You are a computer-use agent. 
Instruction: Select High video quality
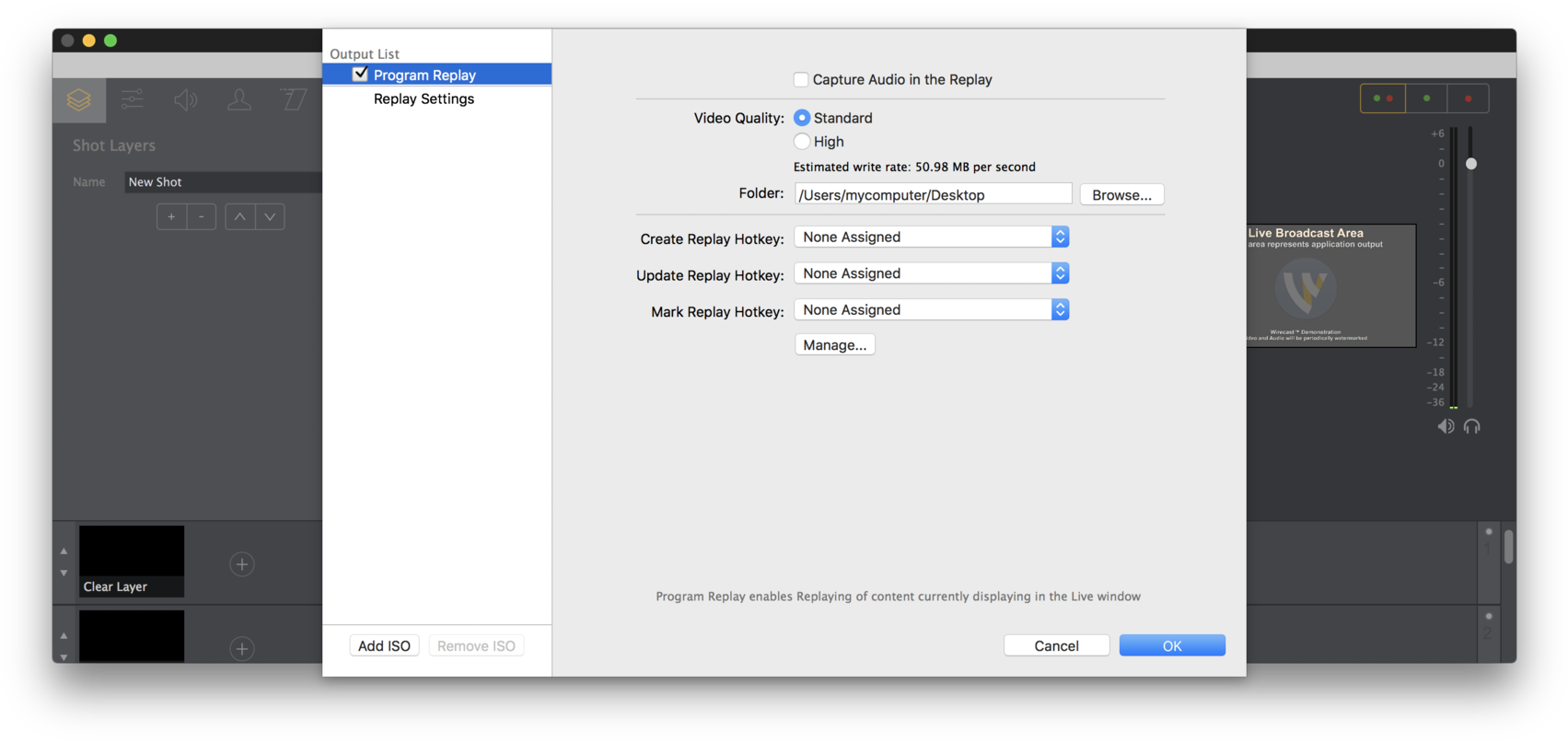802,142
